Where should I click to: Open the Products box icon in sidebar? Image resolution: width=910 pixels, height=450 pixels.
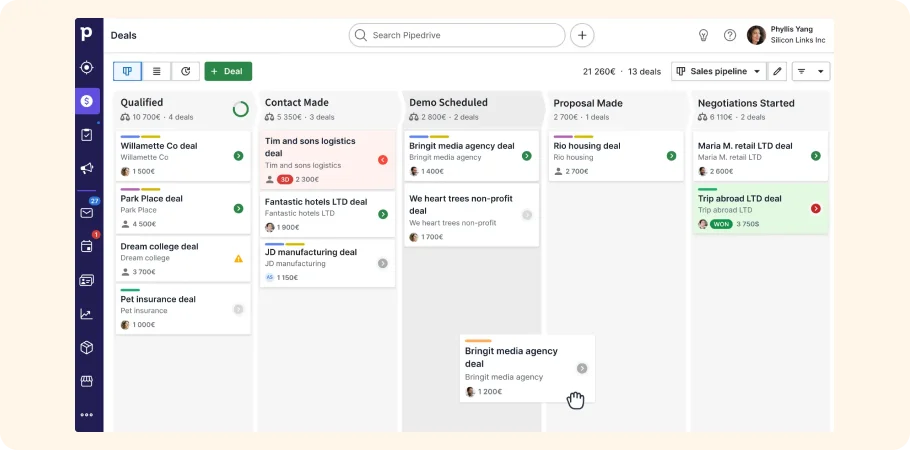(86, 347)
